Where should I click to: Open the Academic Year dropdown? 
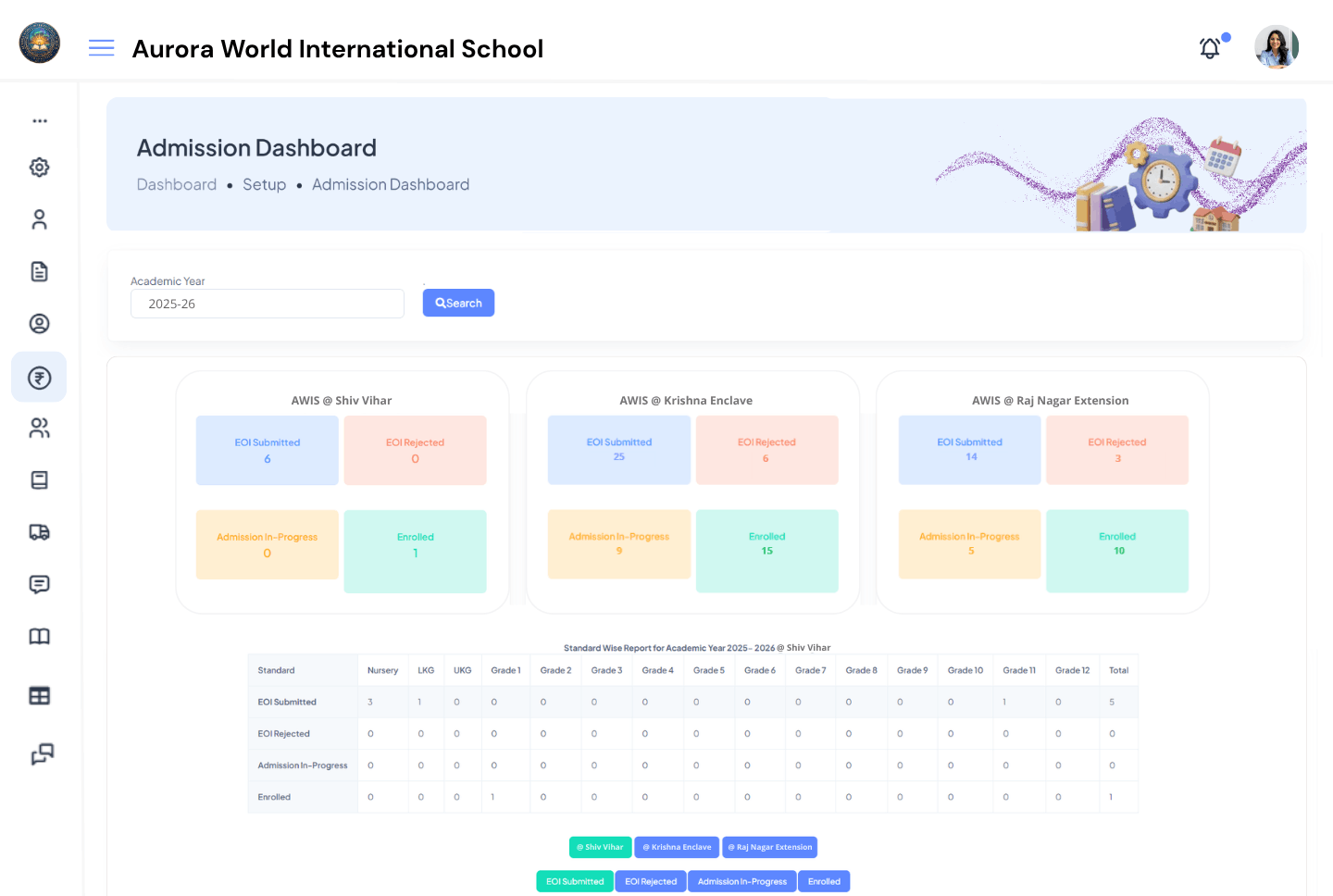tap(267, 303)
